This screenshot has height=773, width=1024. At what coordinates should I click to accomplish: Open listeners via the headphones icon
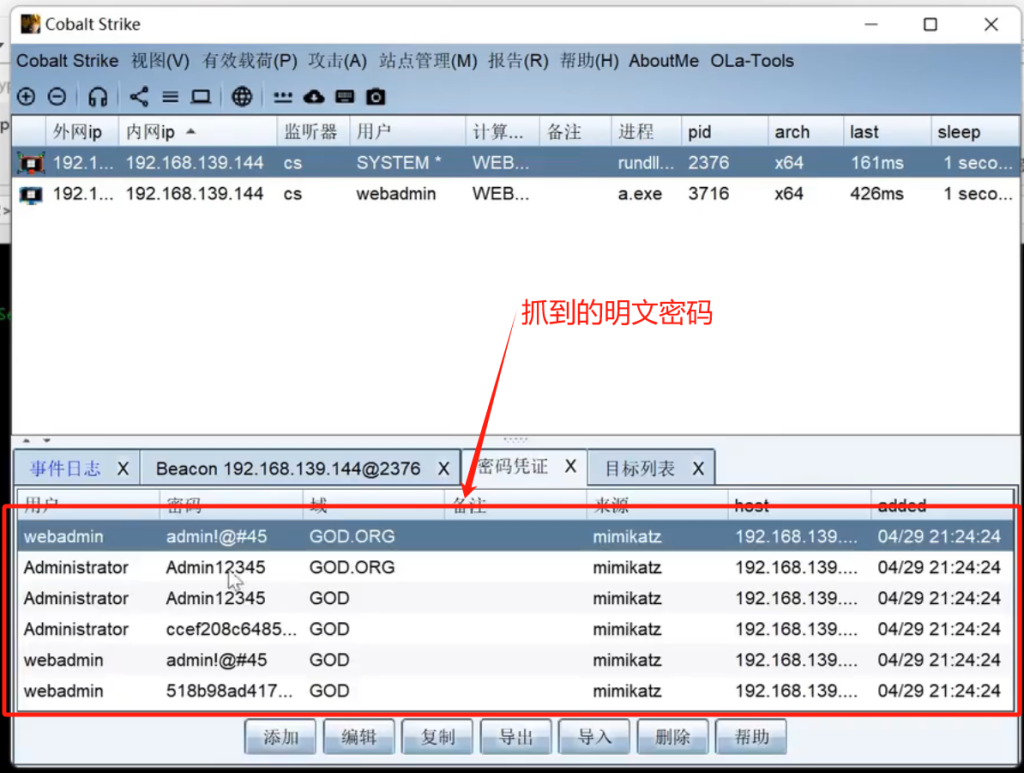coord(97,97)
